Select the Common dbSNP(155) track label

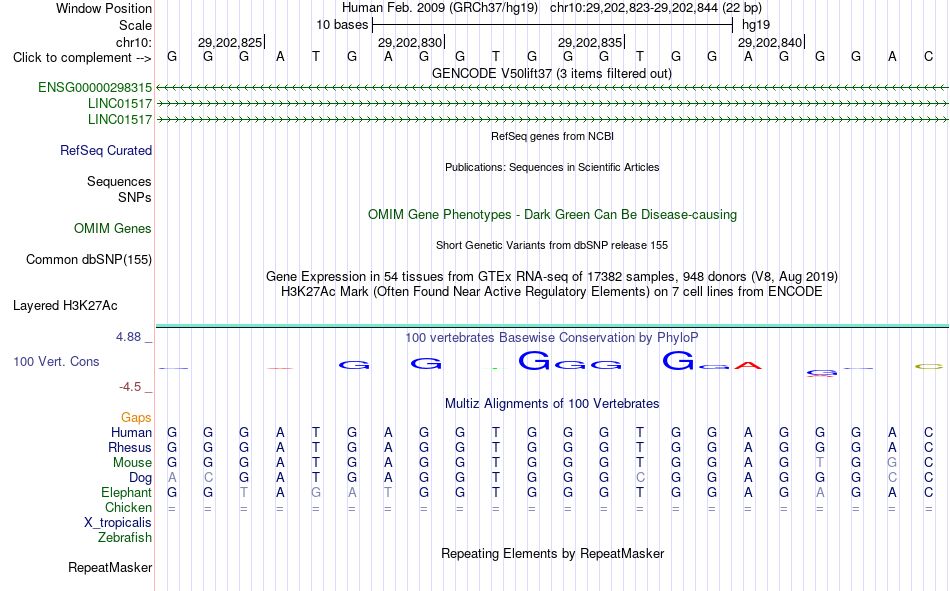[89, 259]
